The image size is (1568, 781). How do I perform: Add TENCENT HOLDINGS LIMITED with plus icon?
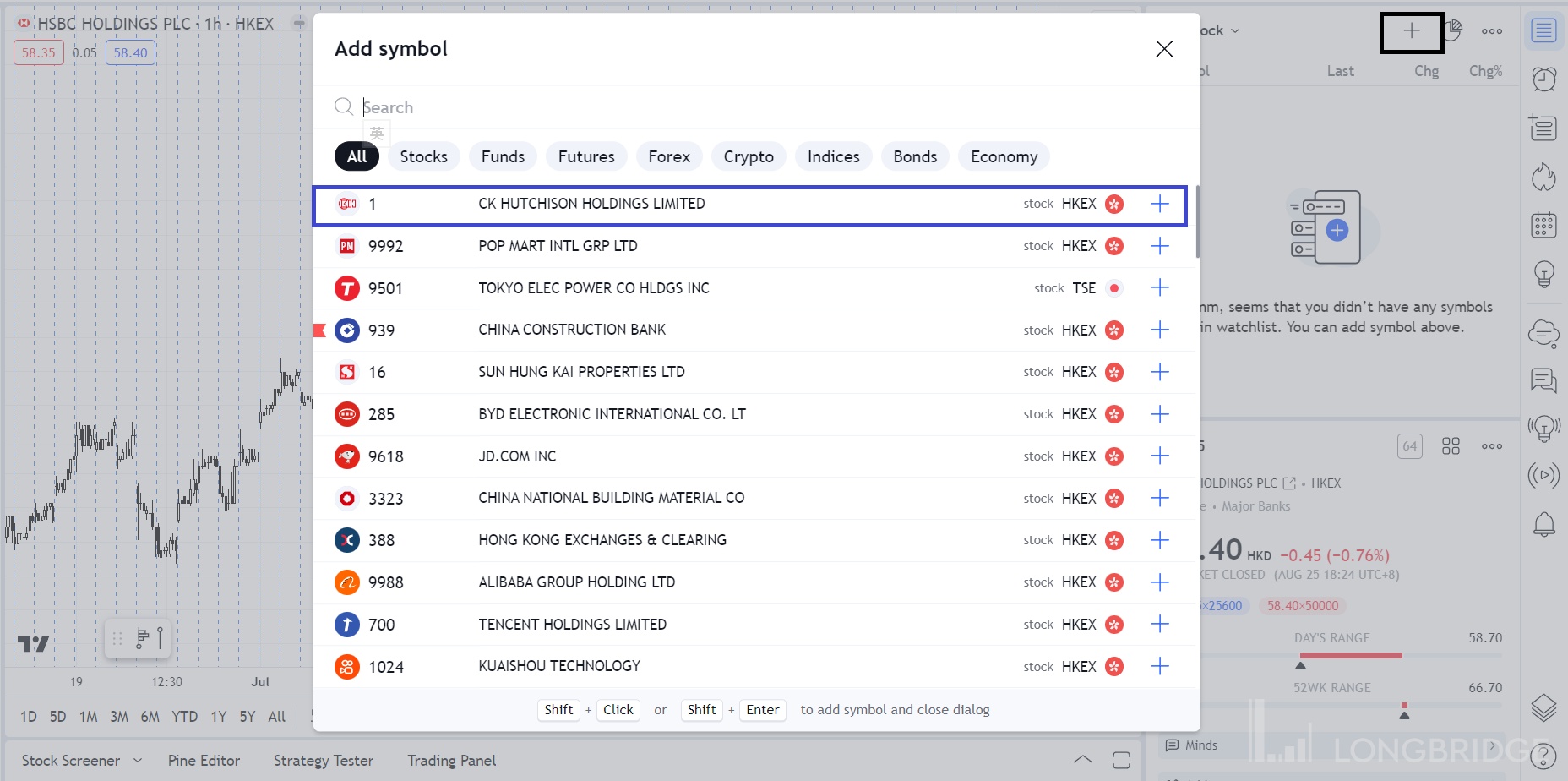(1160, 625)
